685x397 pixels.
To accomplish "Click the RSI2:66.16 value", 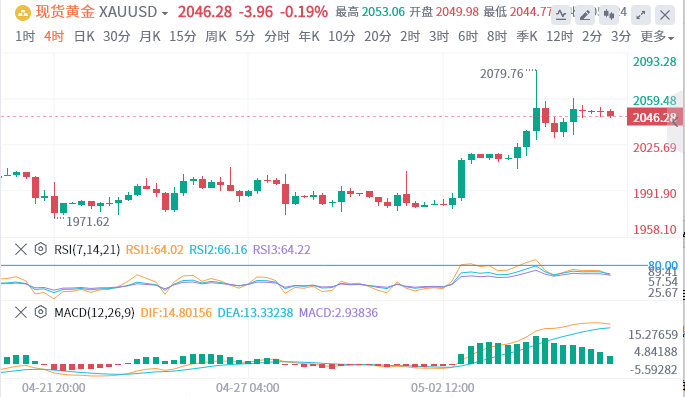I will (x=218, y=250).
